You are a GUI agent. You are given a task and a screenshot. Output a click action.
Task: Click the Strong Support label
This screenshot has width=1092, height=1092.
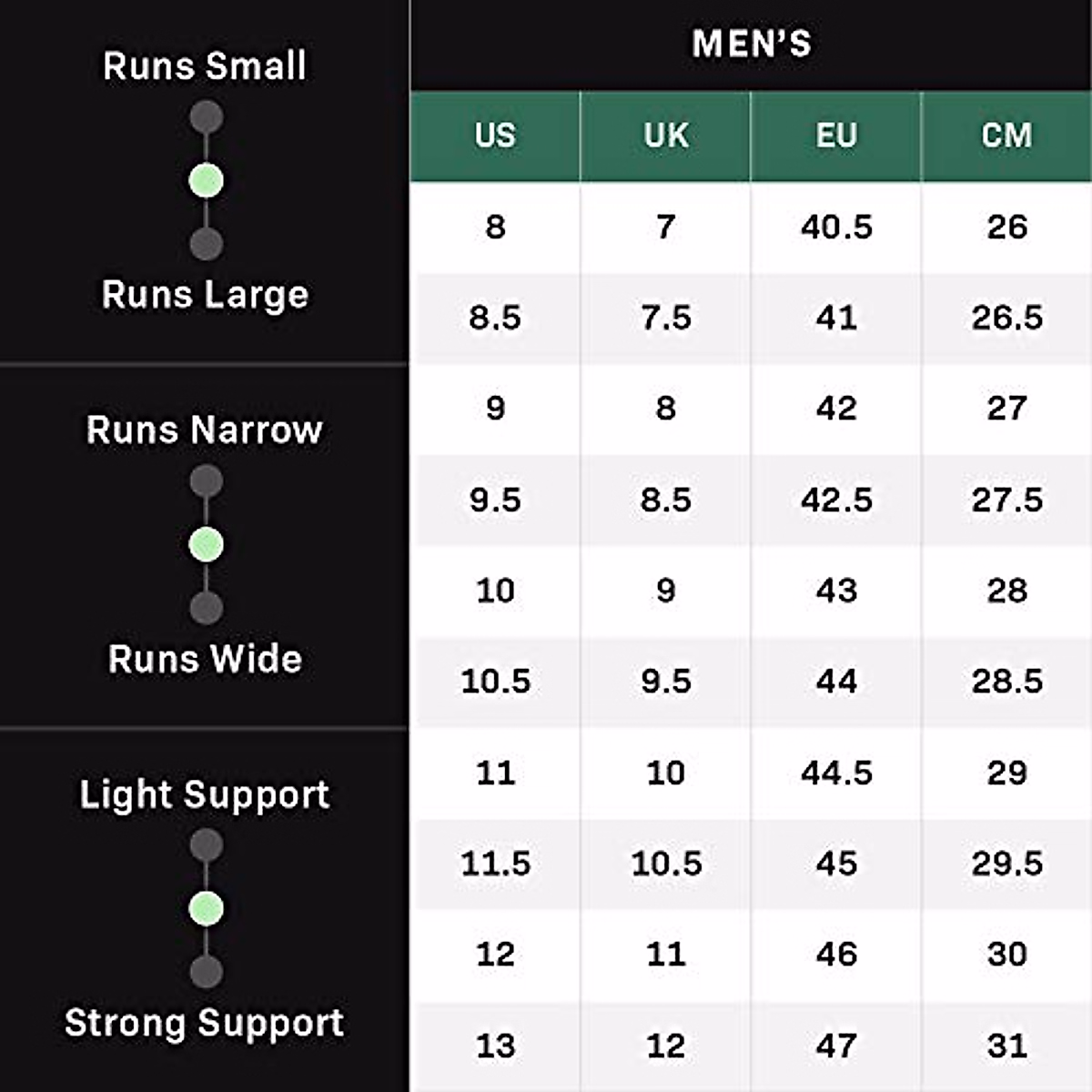[205, 1023]
